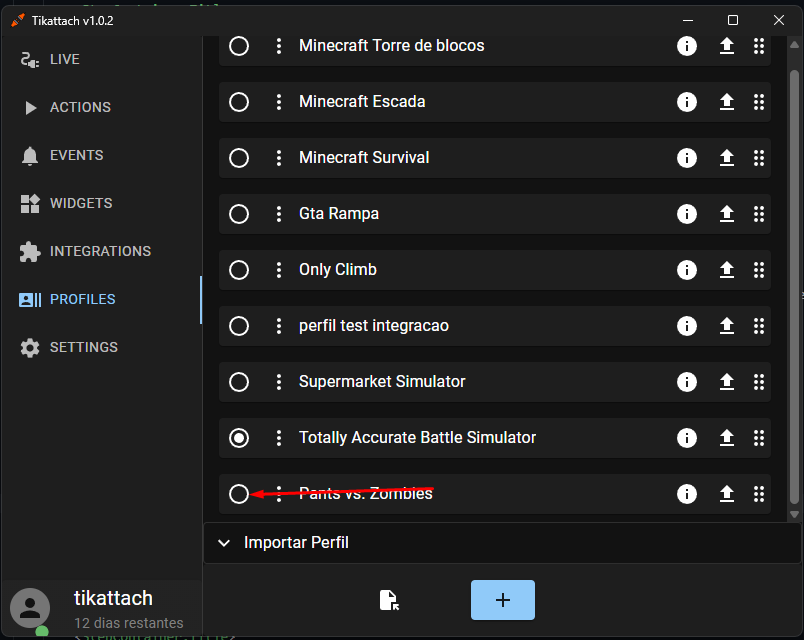The image size is (804, 640).
Task: Select the Minecraft Survival profile radio button
Action: click(x=239, y=158)
